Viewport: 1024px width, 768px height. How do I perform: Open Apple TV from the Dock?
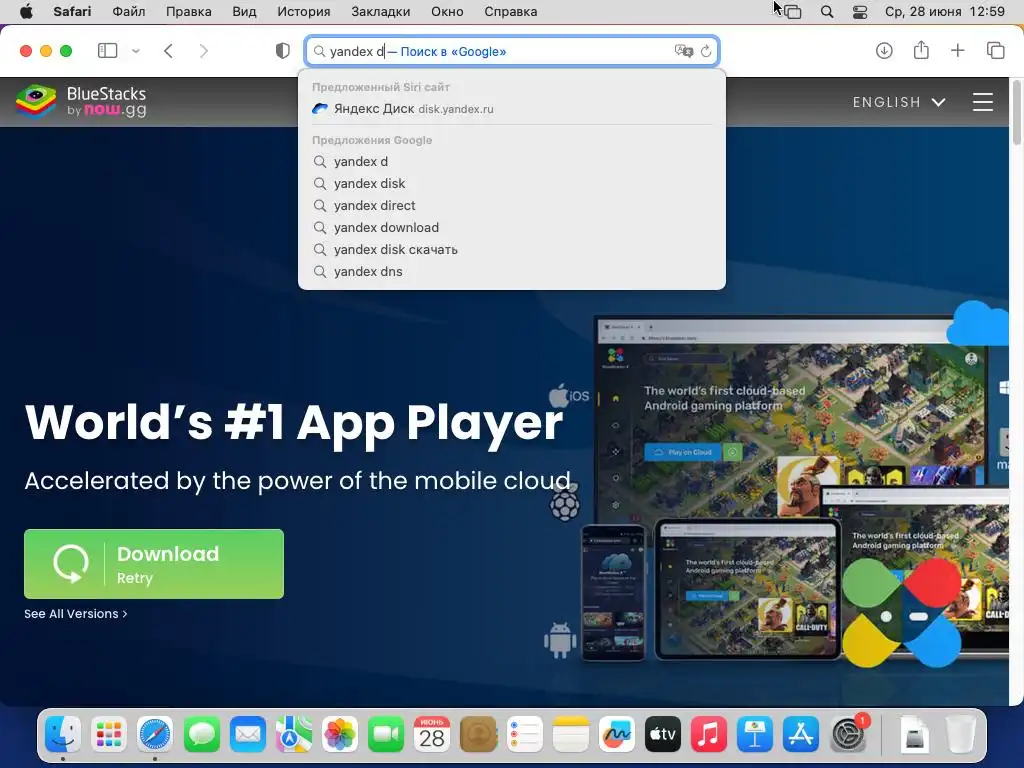click(663, 735)
